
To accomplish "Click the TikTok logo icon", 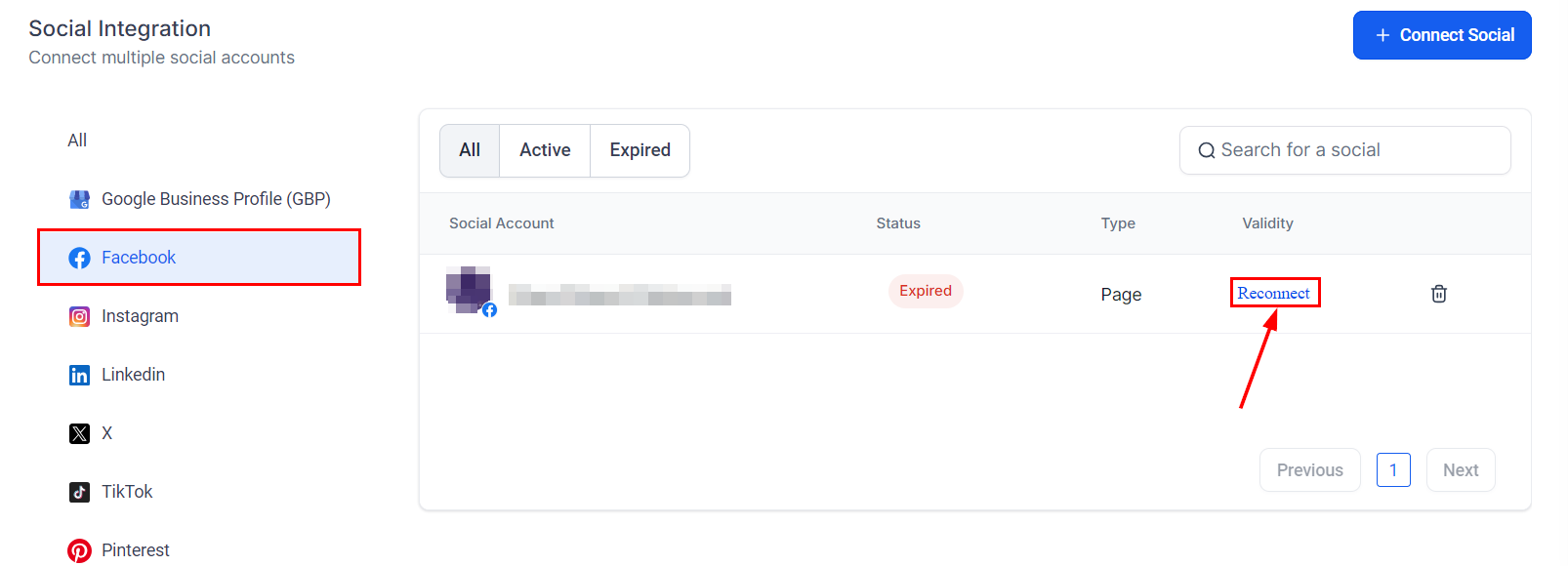I will 80,492.
